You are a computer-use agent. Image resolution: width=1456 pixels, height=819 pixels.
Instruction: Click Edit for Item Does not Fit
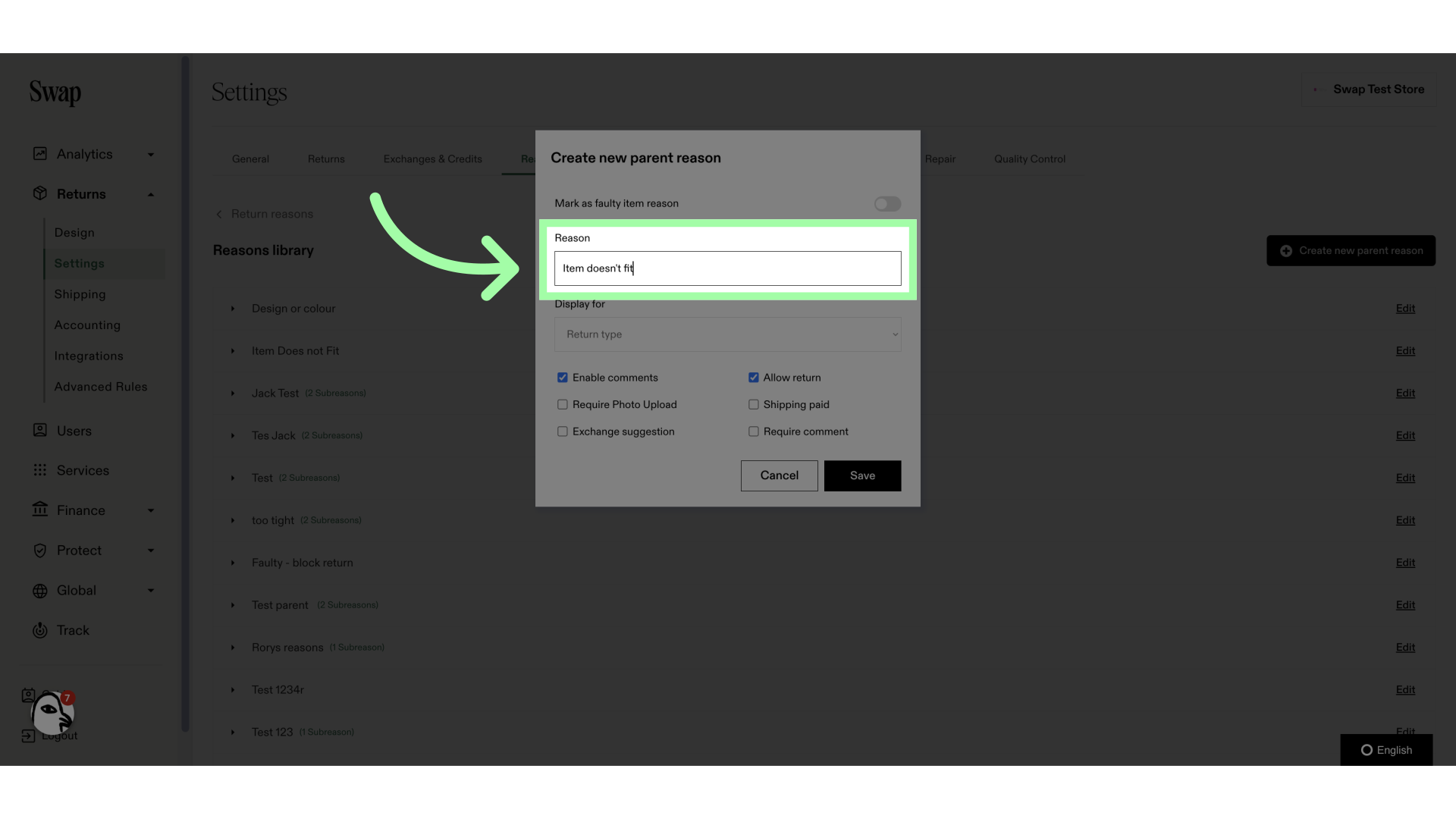tap(1405, 351)
